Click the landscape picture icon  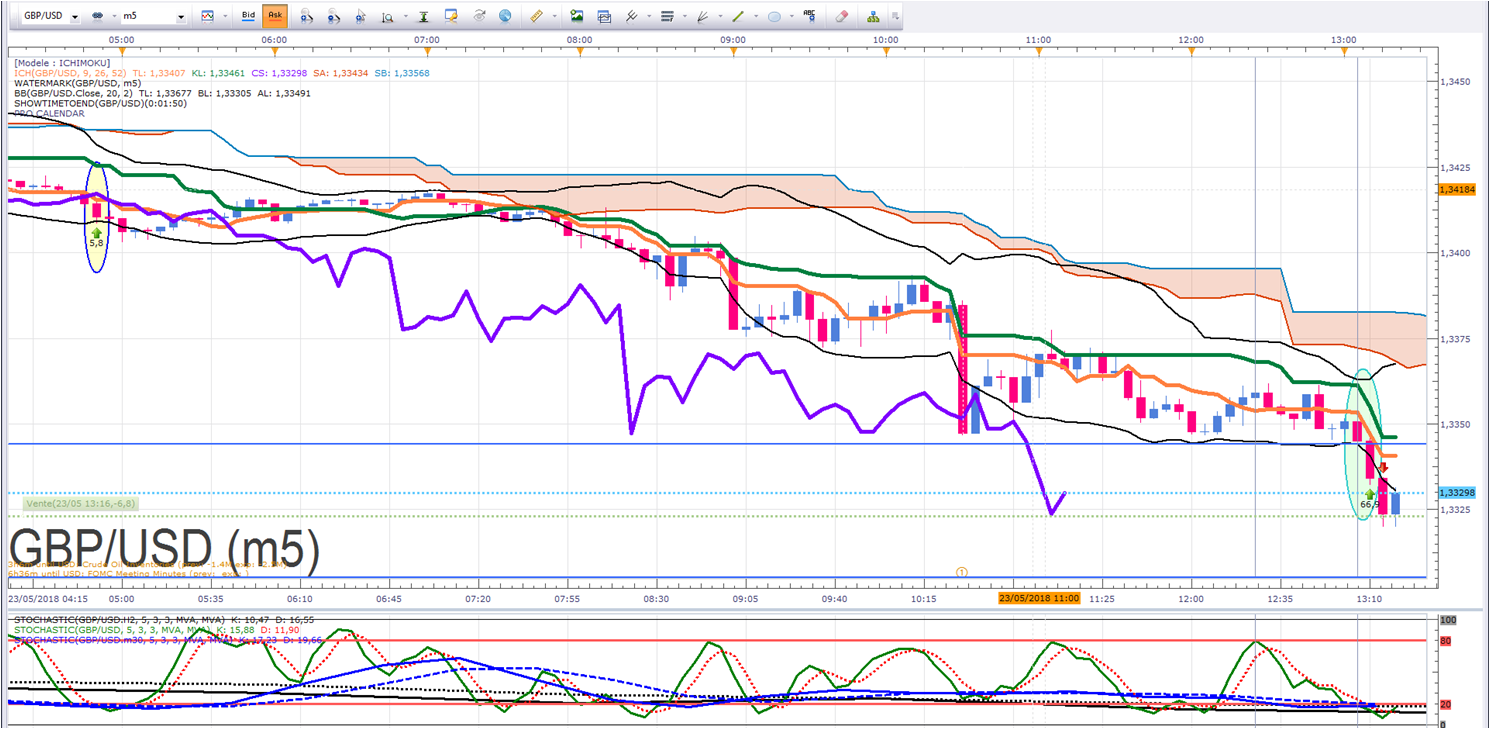point(577,17)
